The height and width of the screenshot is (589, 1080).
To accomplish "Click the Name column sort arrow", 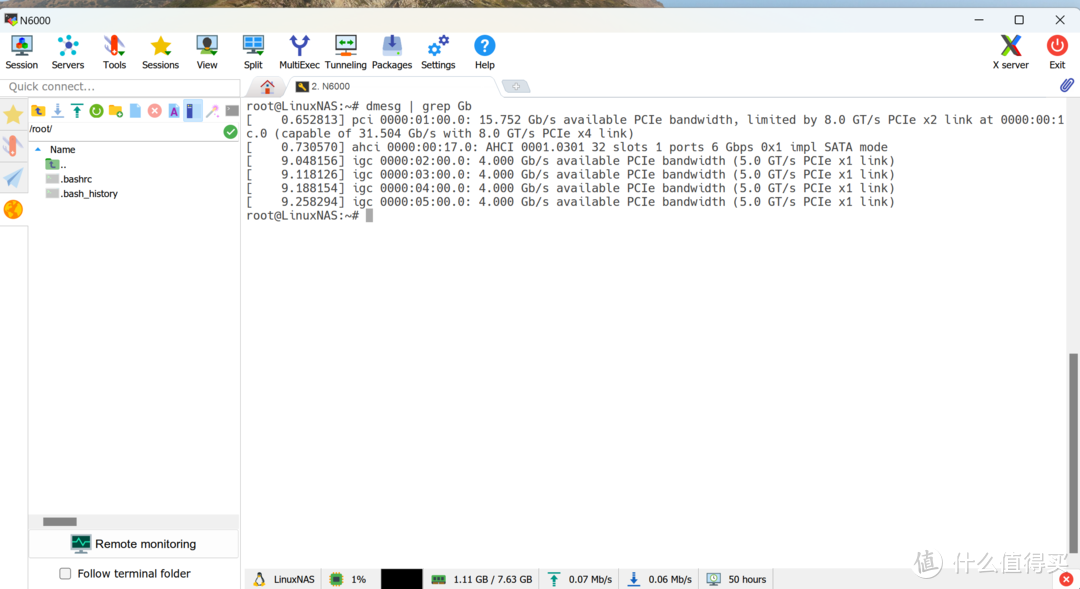I will click(38, 148).
